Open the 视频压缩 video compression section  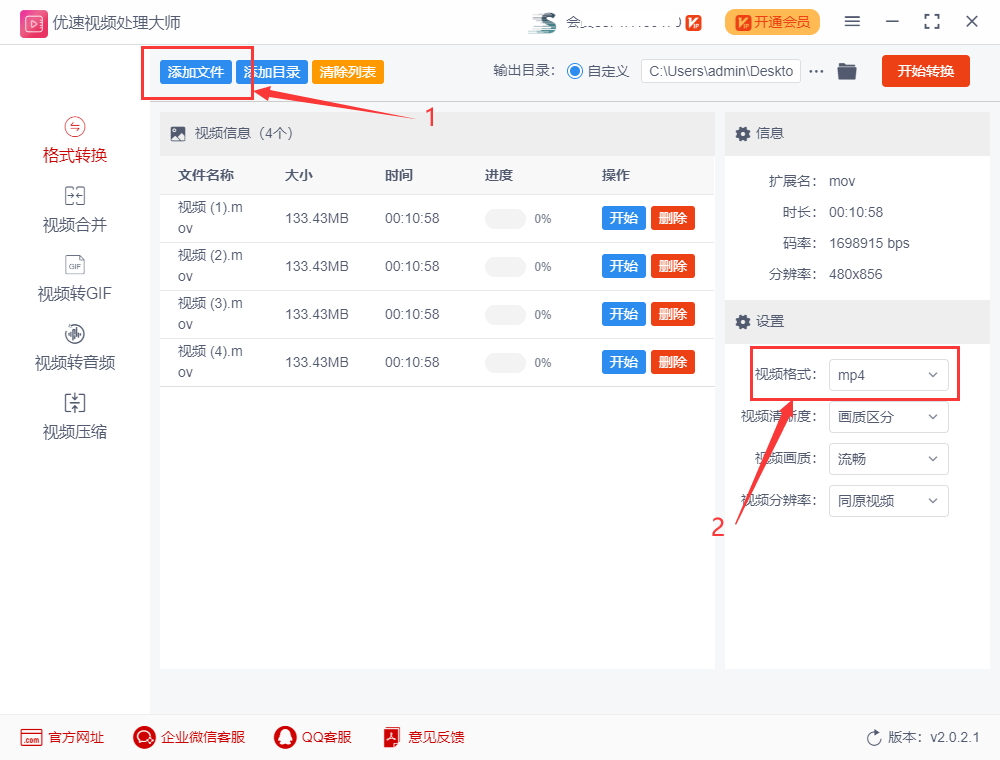75,417
